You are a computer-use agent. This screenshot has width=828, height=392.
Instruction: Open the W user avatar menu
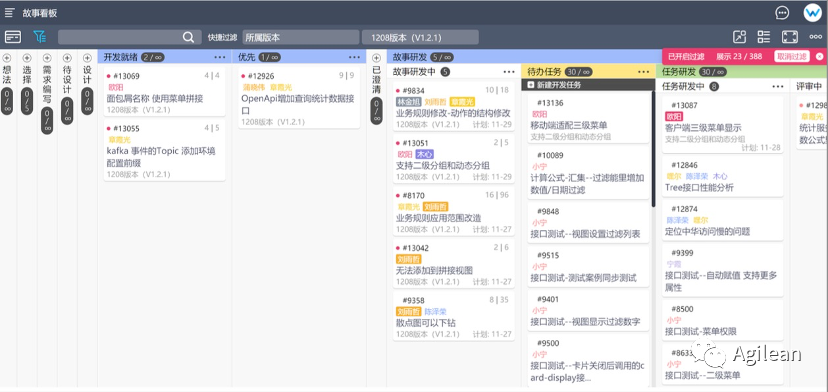pyautogui.click(x=813, y=13)
